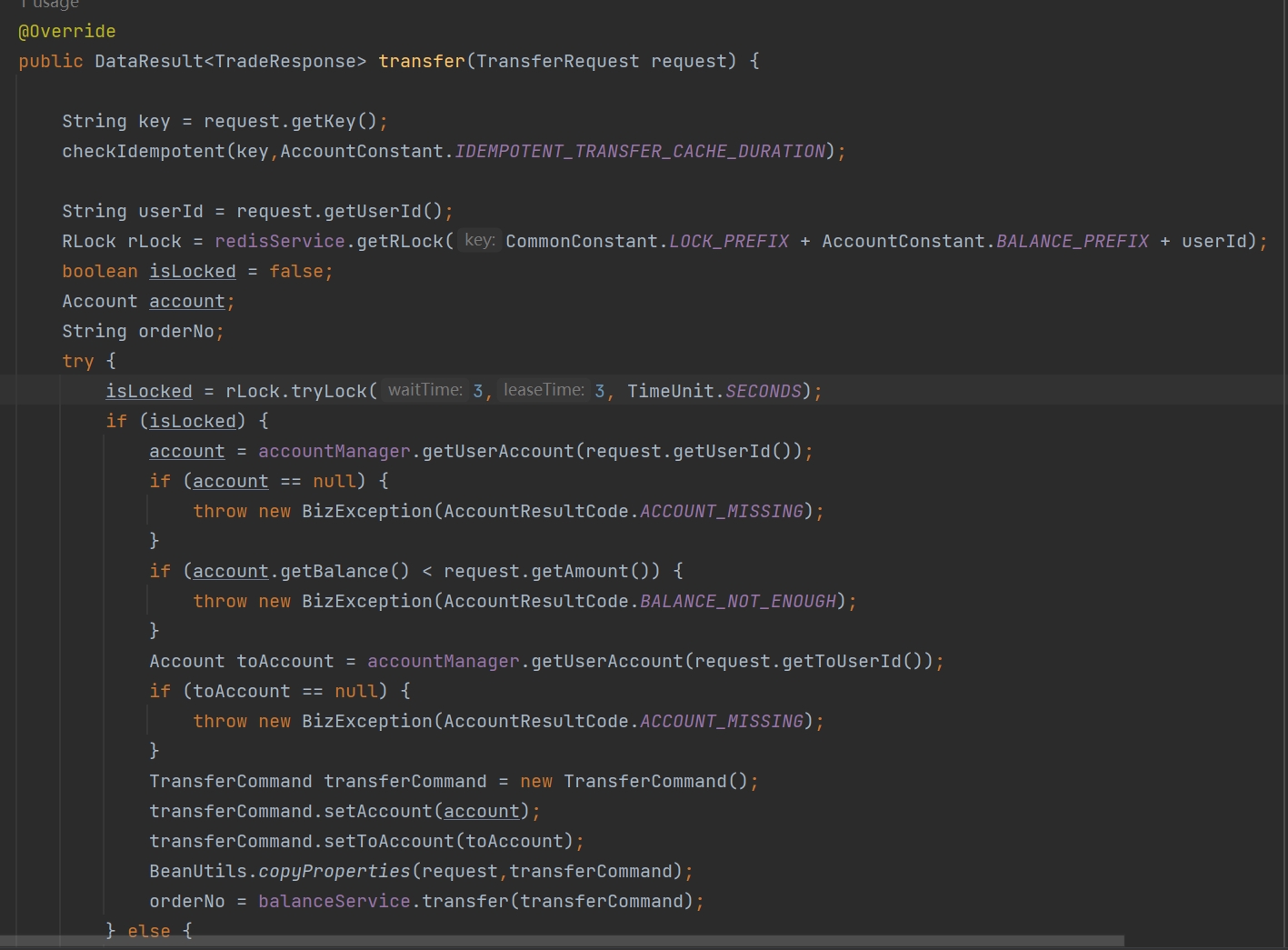Click the SECONDS constant of TimeUnit

point(764,392)
